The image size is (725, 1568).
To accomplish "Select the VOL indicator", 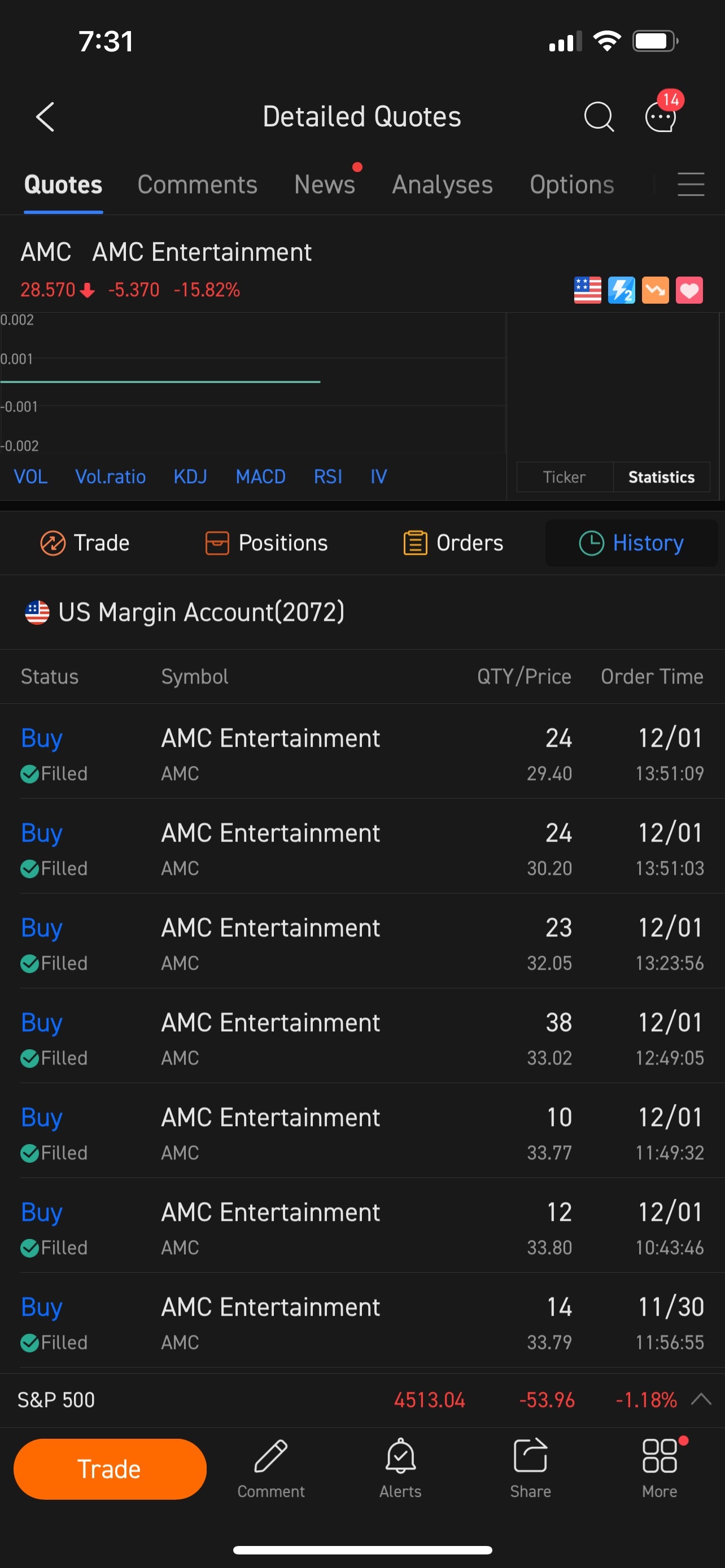I will coord(30,476).
